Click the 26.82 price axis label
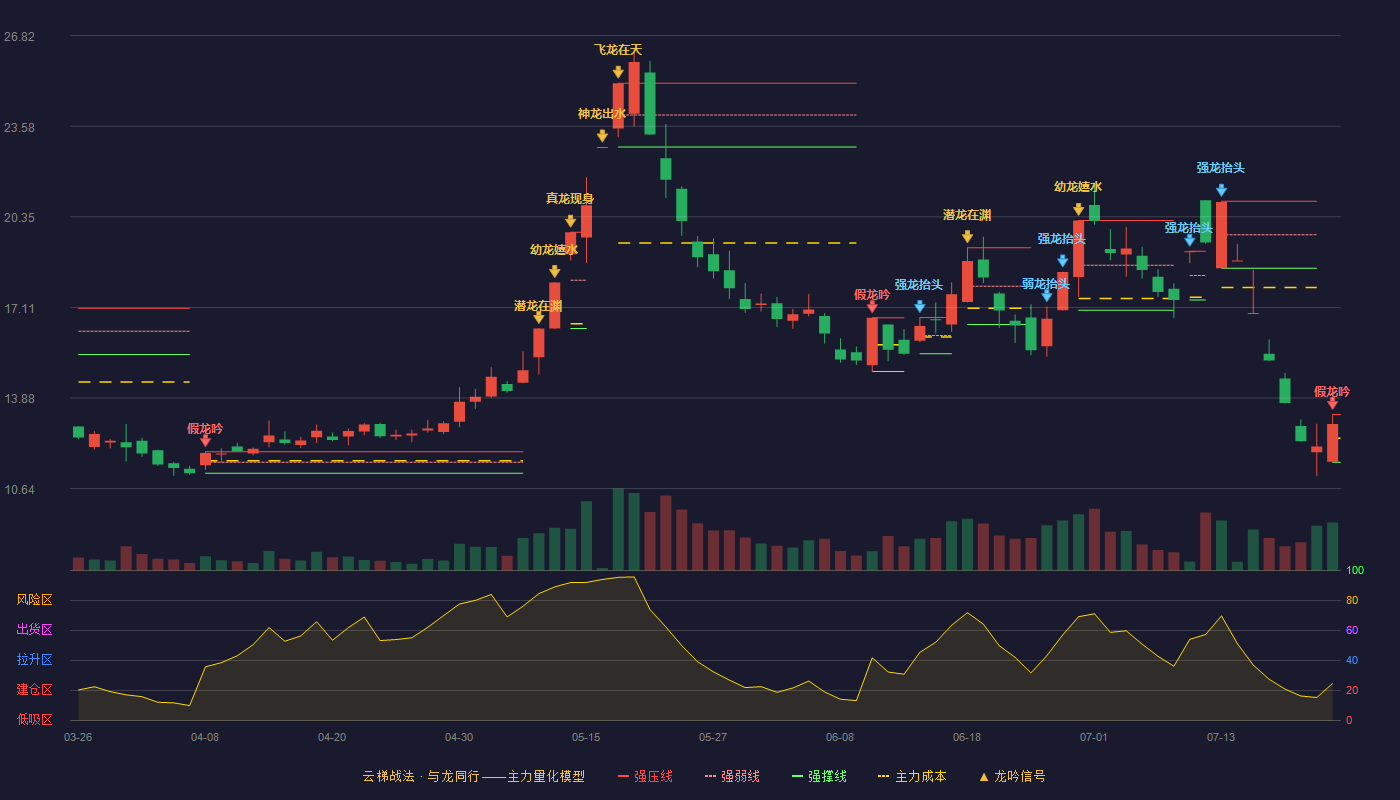 point(19,37)
